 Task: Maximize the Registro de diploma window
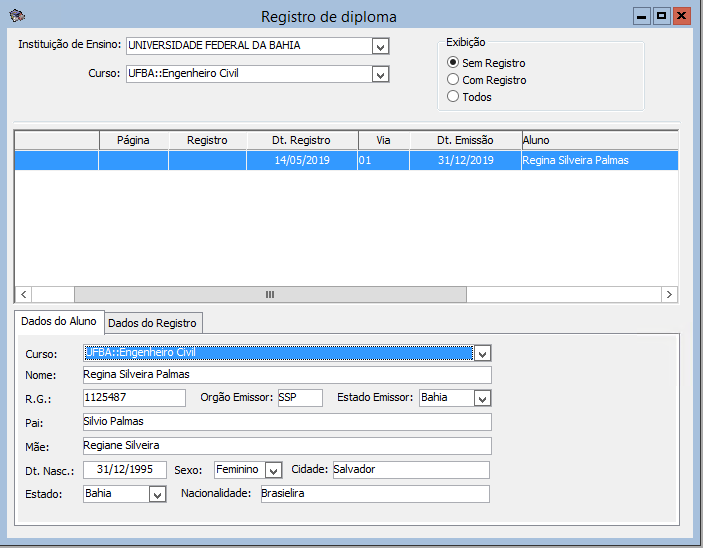point(661,16)
